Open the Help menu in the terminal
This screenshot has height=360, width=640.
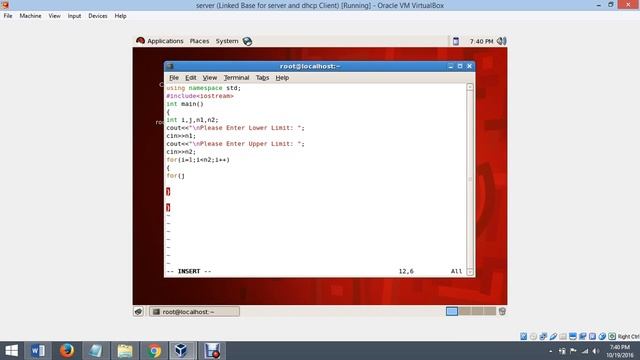pyautogui.click(x=282, y=78)
